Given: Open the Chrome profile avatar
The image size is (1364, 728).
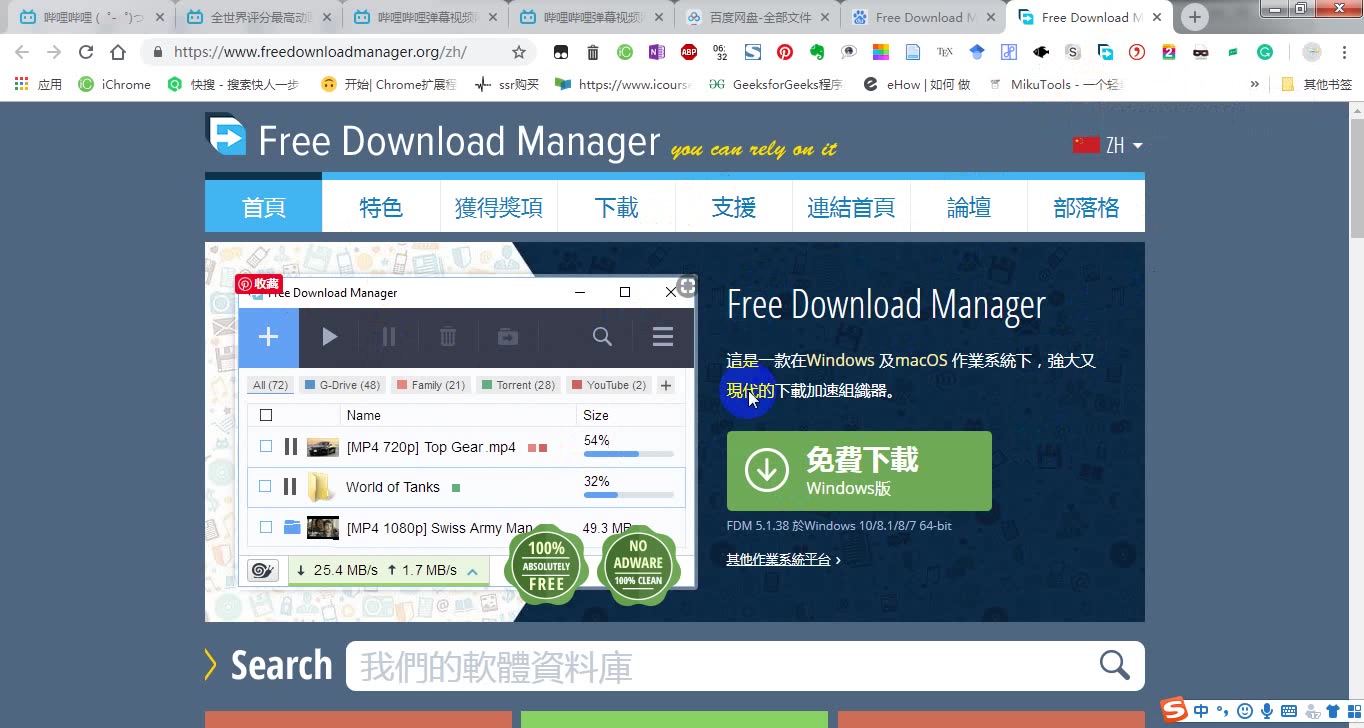Looking at the screenshot, I should click(x=1311, y=52).
